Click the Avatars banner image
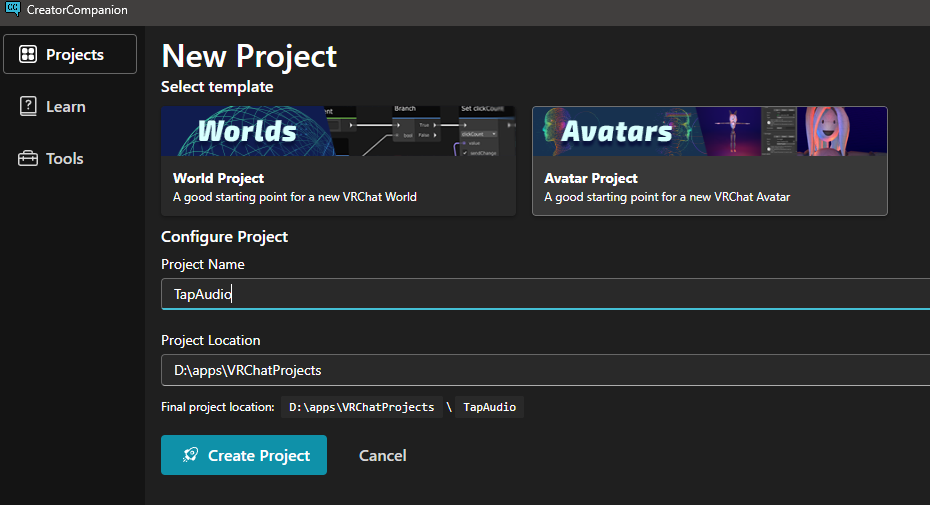The height and width of the screenshot is (505, 930). point(709,131)
